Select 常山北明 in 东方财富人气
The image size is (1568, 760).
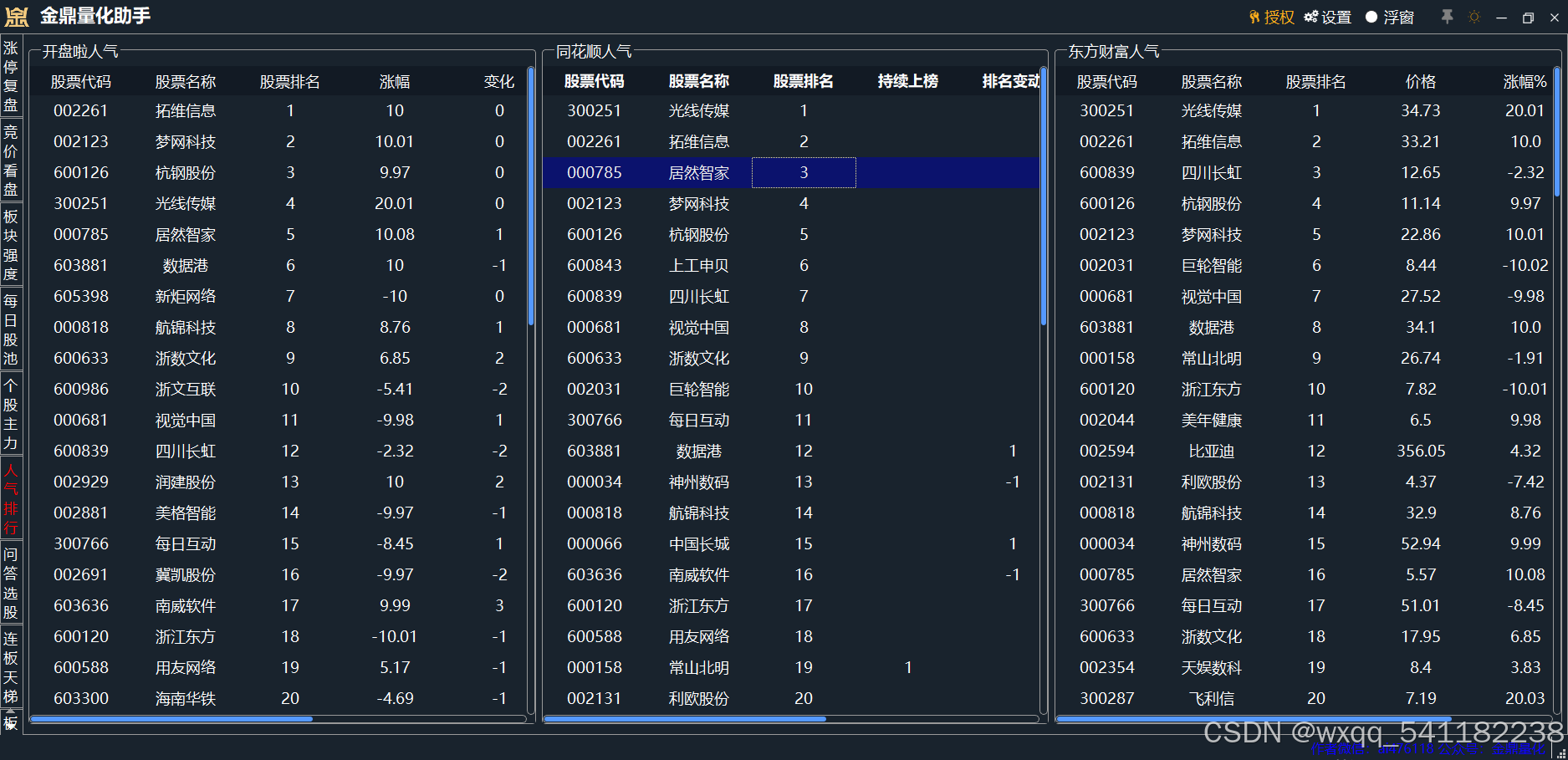click(1212, 358)
